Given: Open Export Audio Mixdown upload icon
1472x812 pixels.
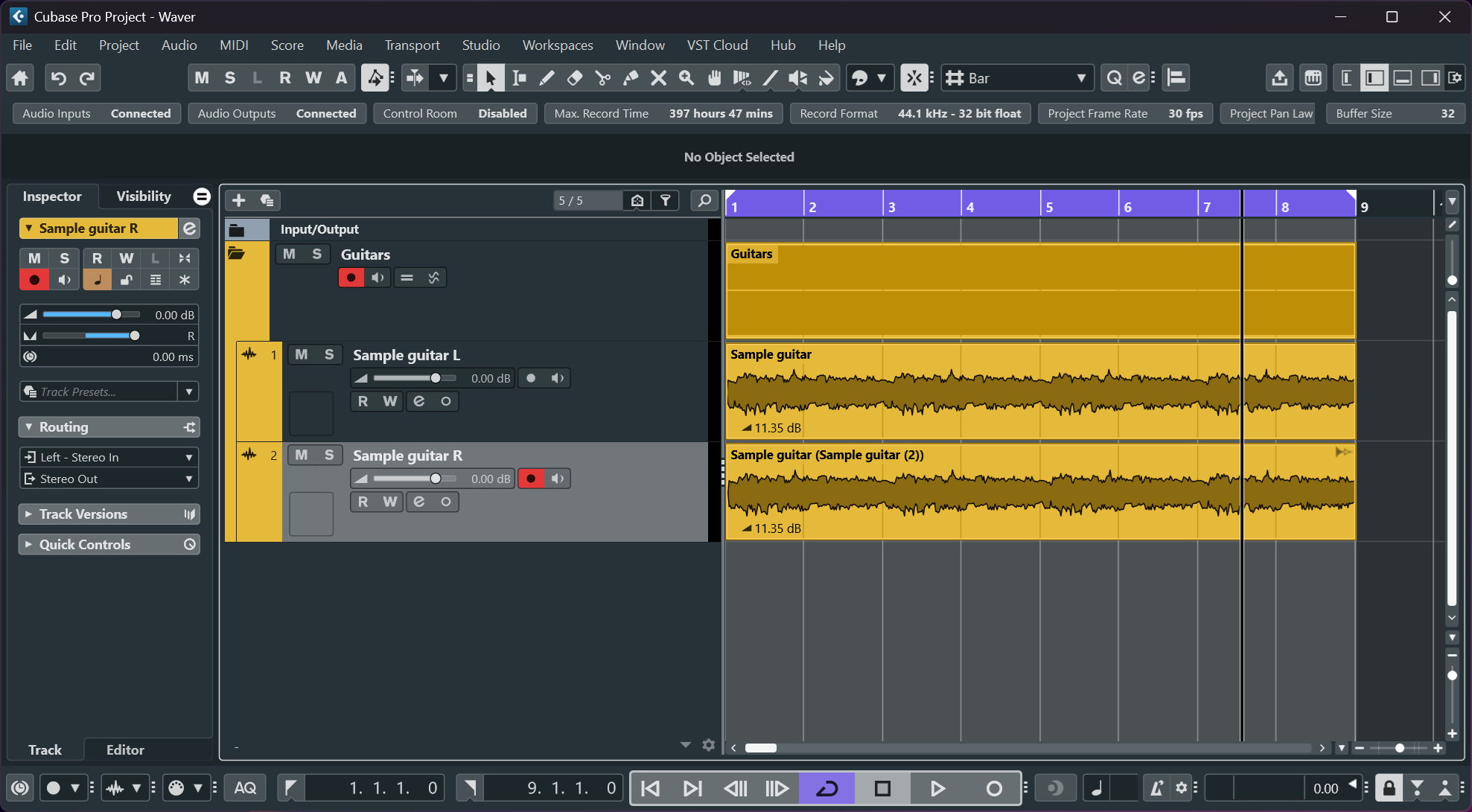Looking at the screenshot, I should click(x=1279, y=78).
